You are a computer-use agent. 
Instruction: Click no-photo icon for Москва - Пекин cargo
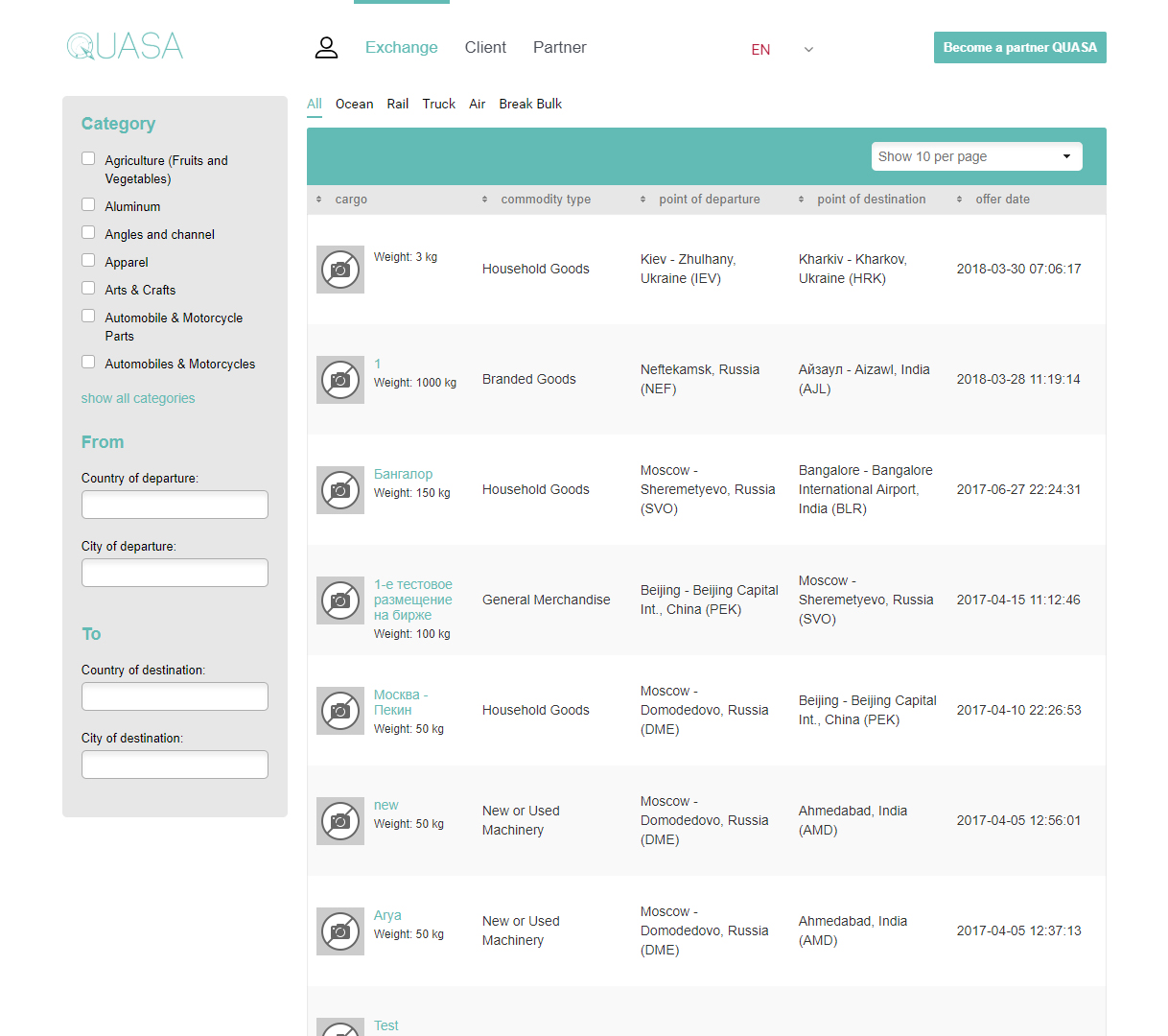(x=339, y=711)
